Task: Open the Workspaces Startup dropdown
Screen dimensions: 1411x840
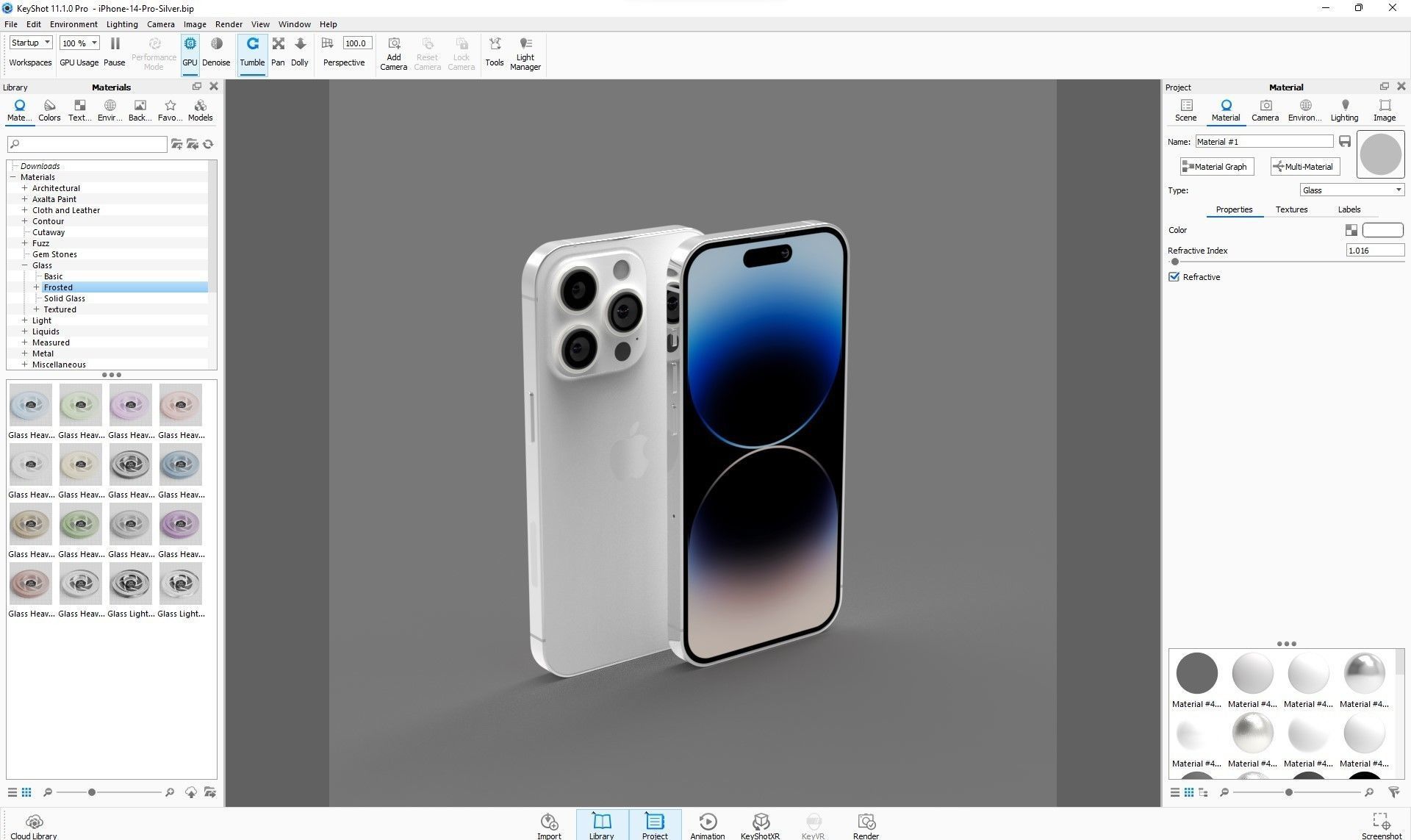Action: click(31, 43)
